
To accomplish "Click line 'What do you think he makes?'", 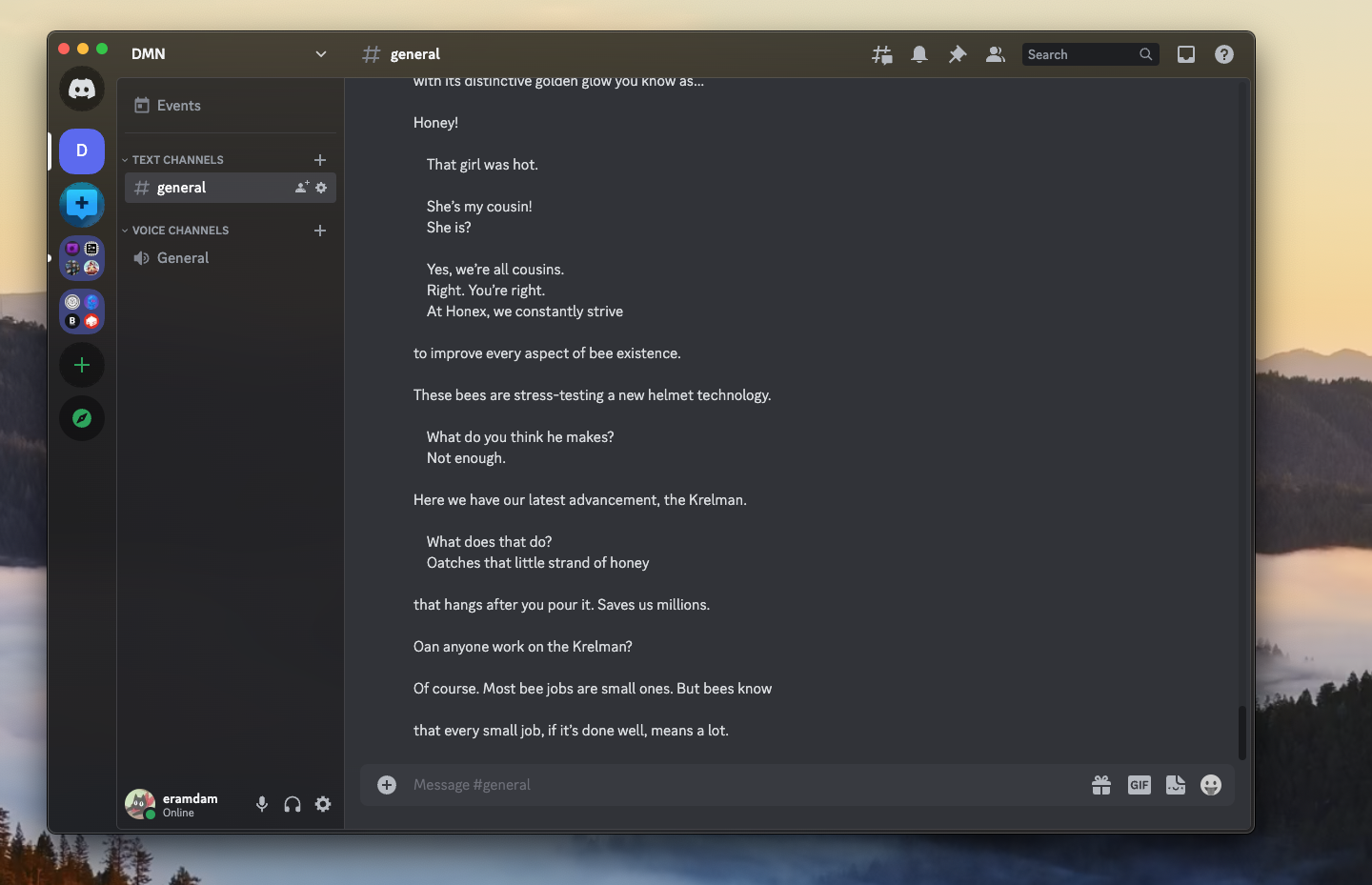I will 520,437.
